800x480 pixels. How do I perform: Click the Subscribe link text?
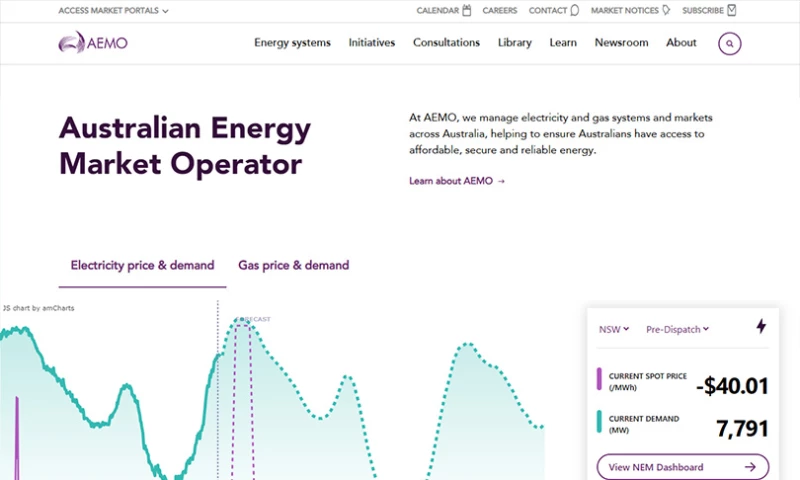click(x=703, y=11)
